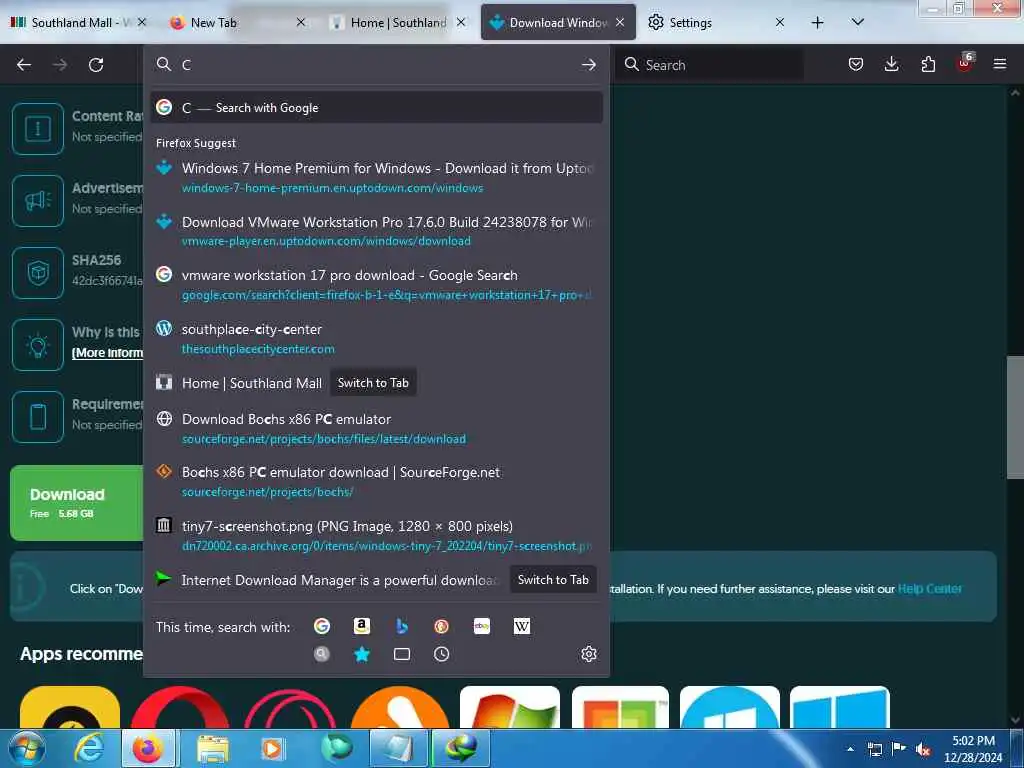Screen dimensions: 1024x768
Task: Search open tabs using the tab icon
Action: [402, 654]
